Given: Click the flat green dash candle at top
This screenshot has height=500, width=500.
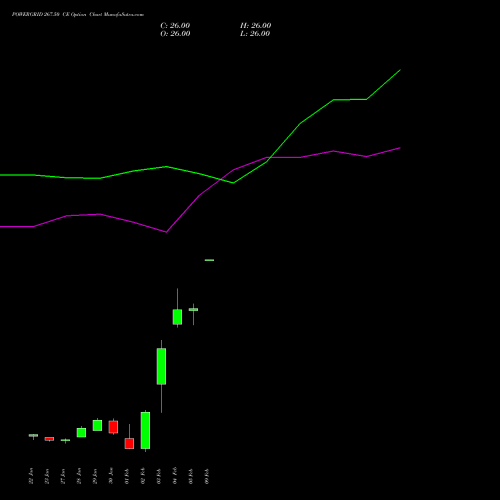Looking at the screenshot, I should [x=209, y=260].
